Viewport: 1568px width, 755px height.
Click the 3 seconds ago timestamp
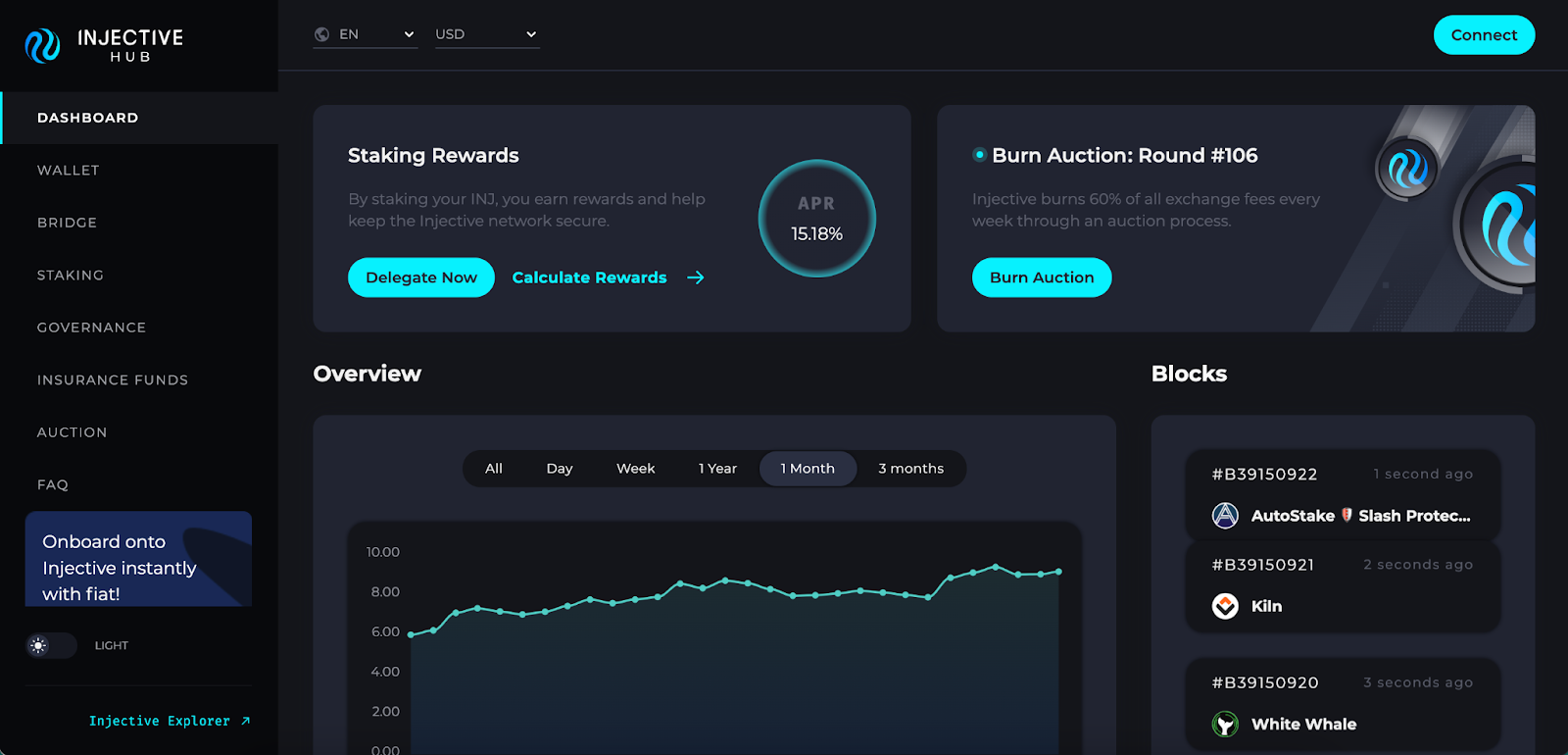pos(1418,682)
